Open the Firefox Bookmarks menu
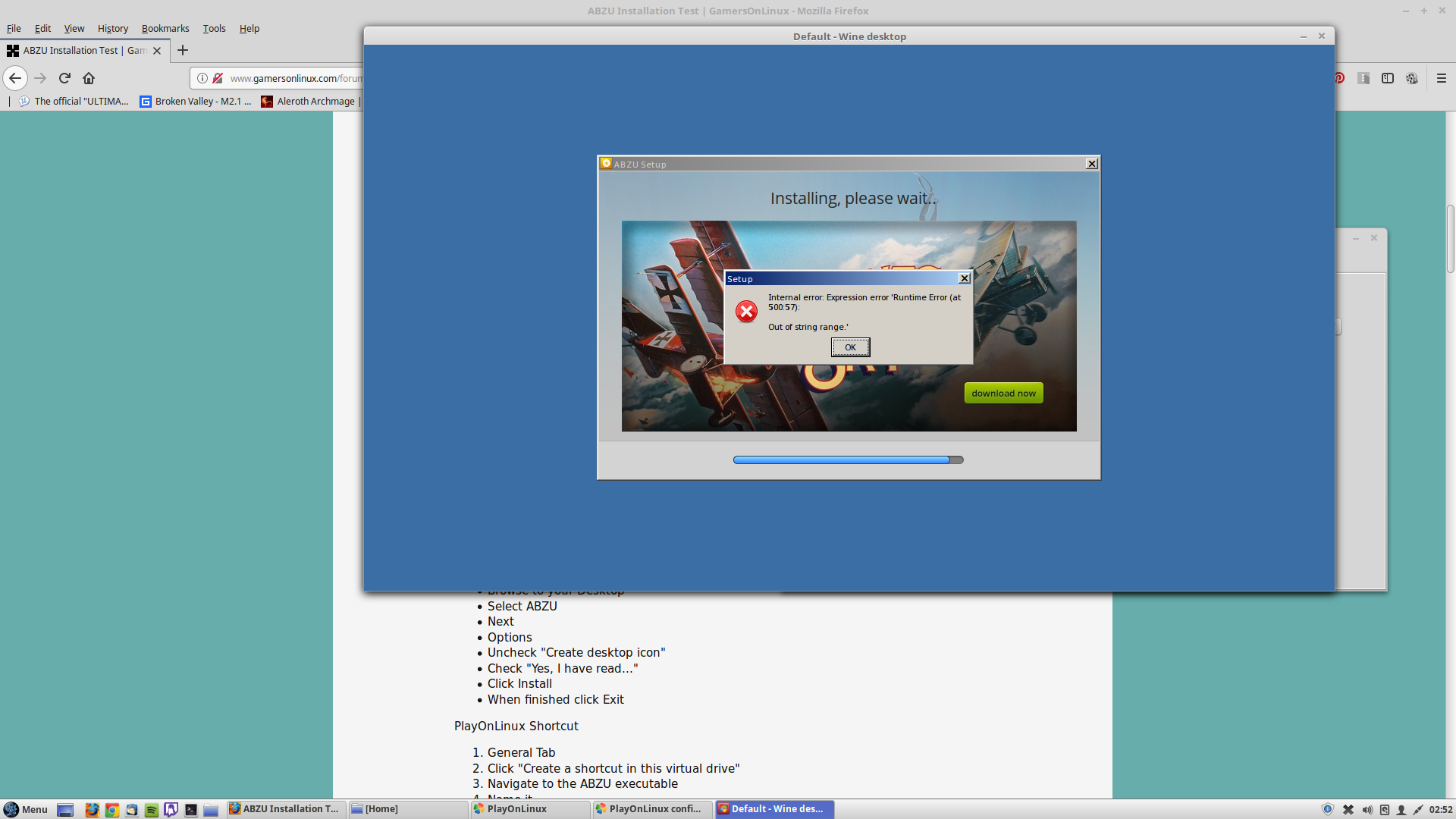This screenshot has width=1456, height=819. tap(165, 28)
